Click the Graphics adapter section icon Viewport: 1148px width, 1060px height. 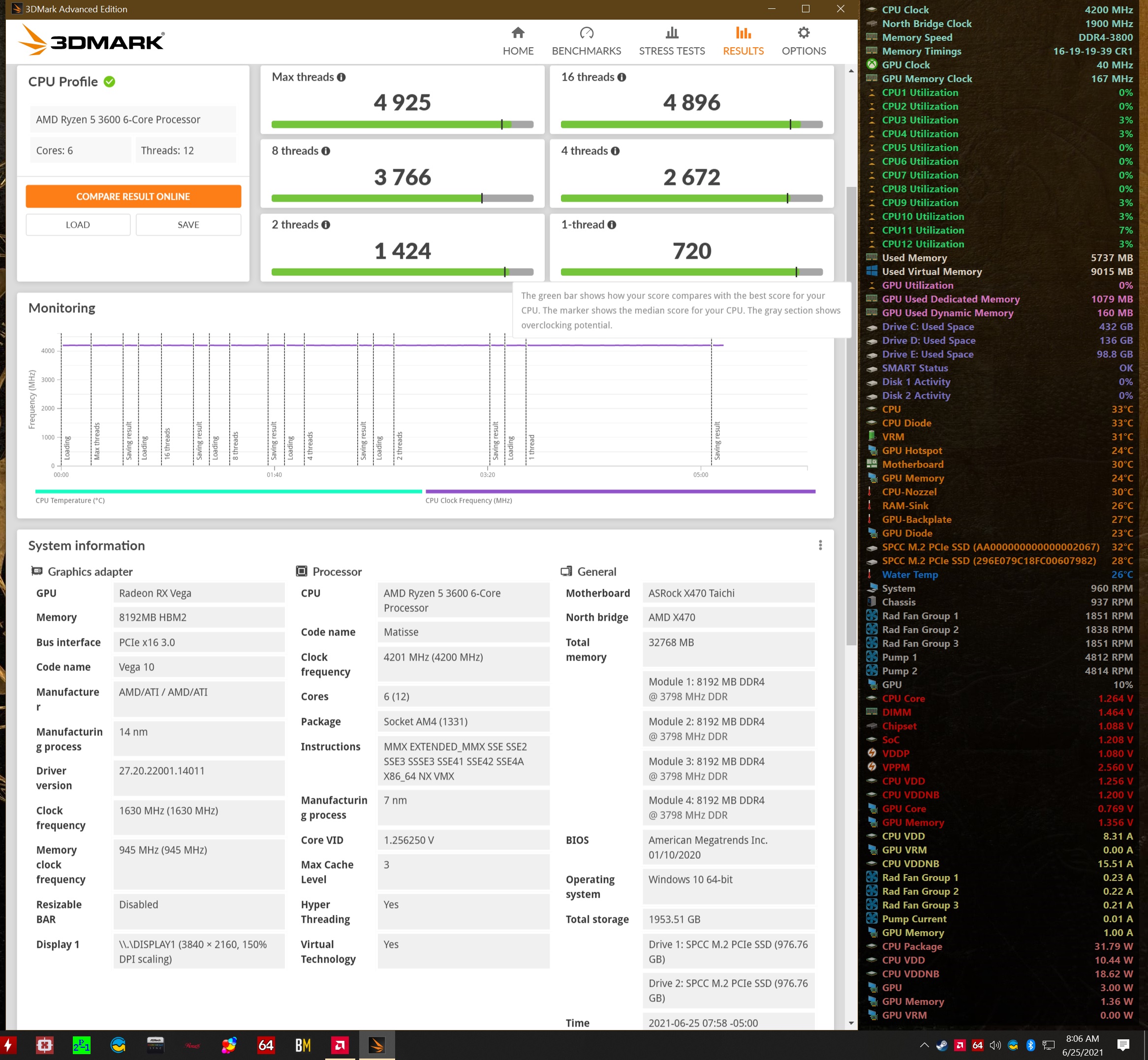coord(37,571)
